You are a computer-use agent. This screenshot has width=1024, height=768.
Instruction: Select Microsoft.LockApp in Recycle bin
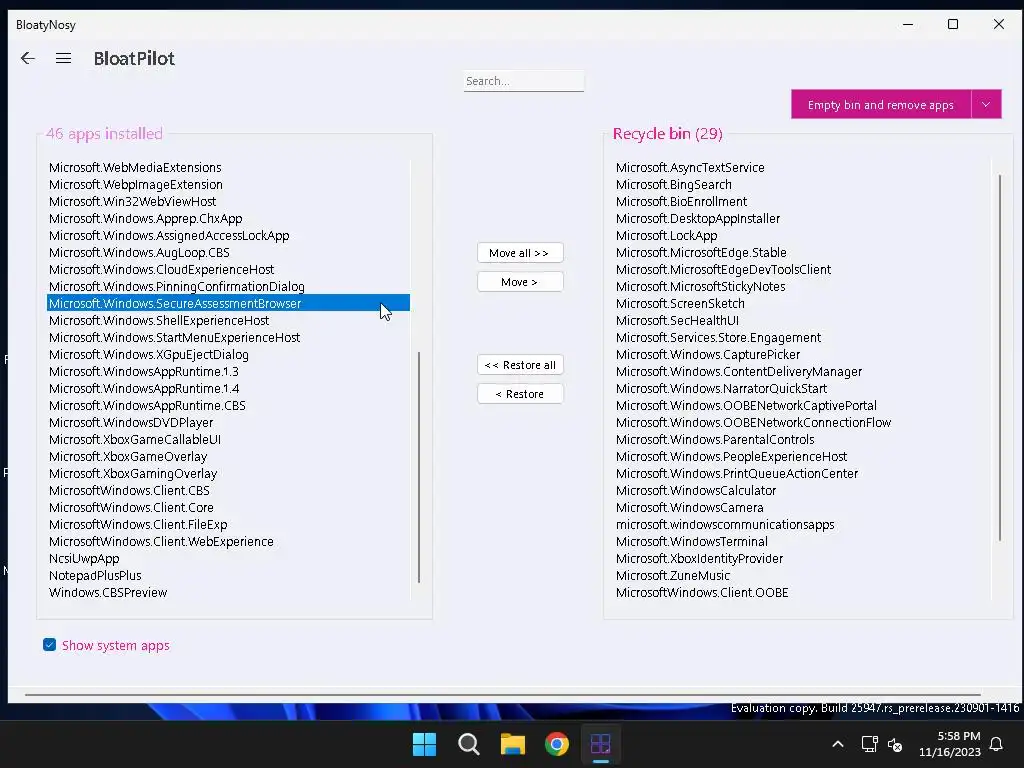[802, 235]
